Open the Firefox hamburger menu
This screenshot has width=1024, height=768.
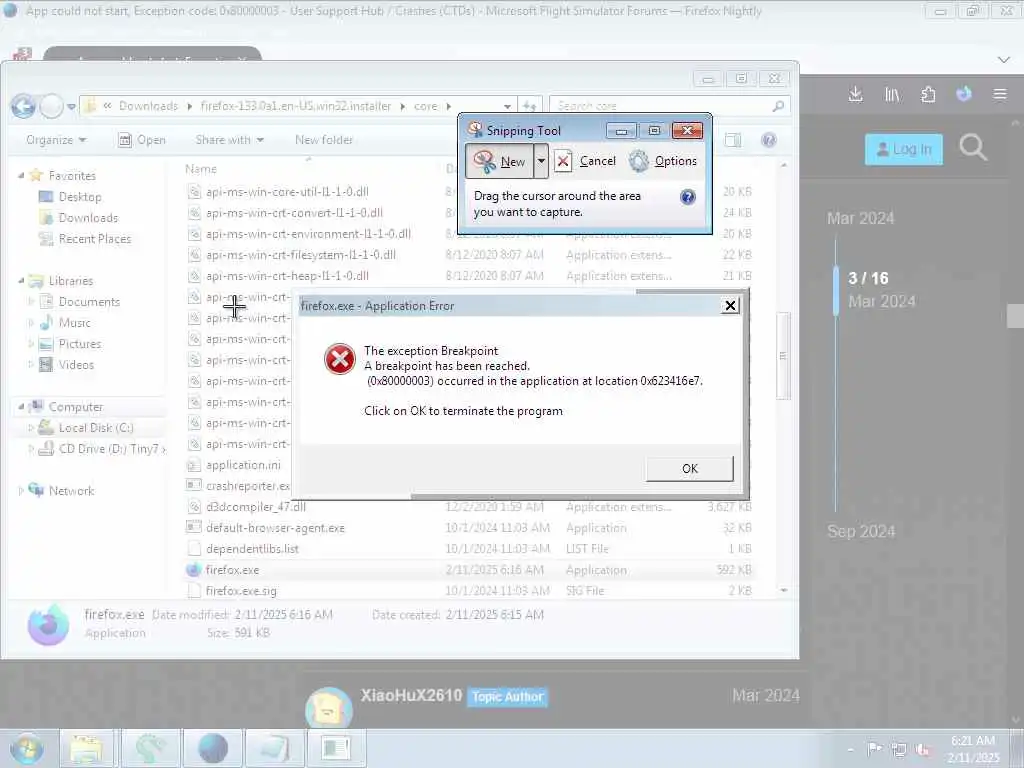(x=1000, y=95)
